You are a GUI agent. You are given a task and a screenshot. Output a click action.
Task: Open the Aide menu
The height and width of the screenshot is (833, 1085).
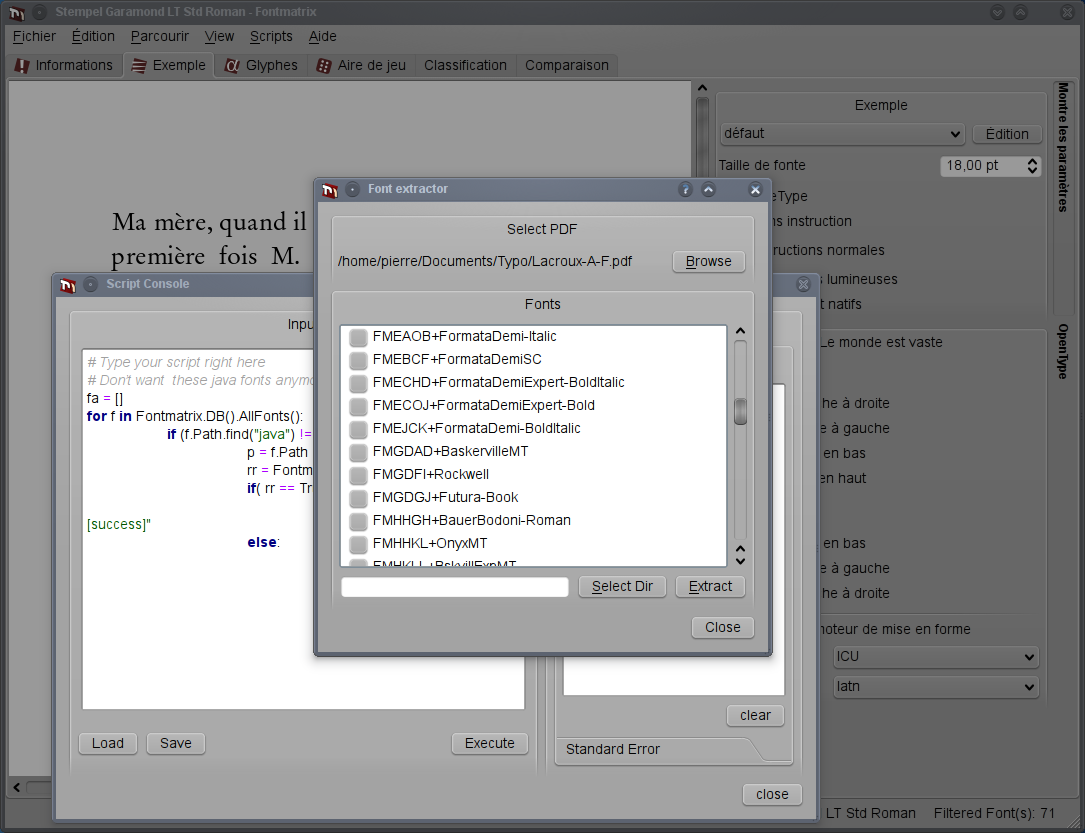pyautogui.click(x=322, y=36)
